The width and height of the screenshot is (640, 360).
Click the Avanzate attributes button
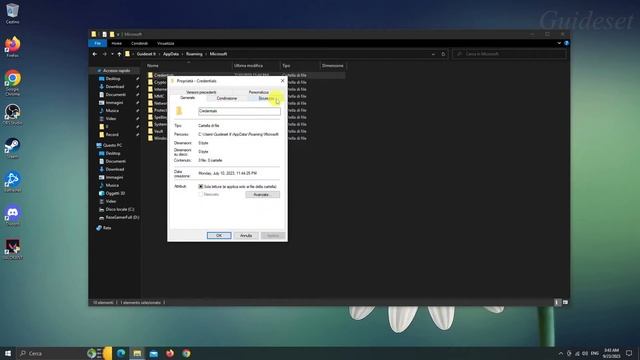[262, 195]
